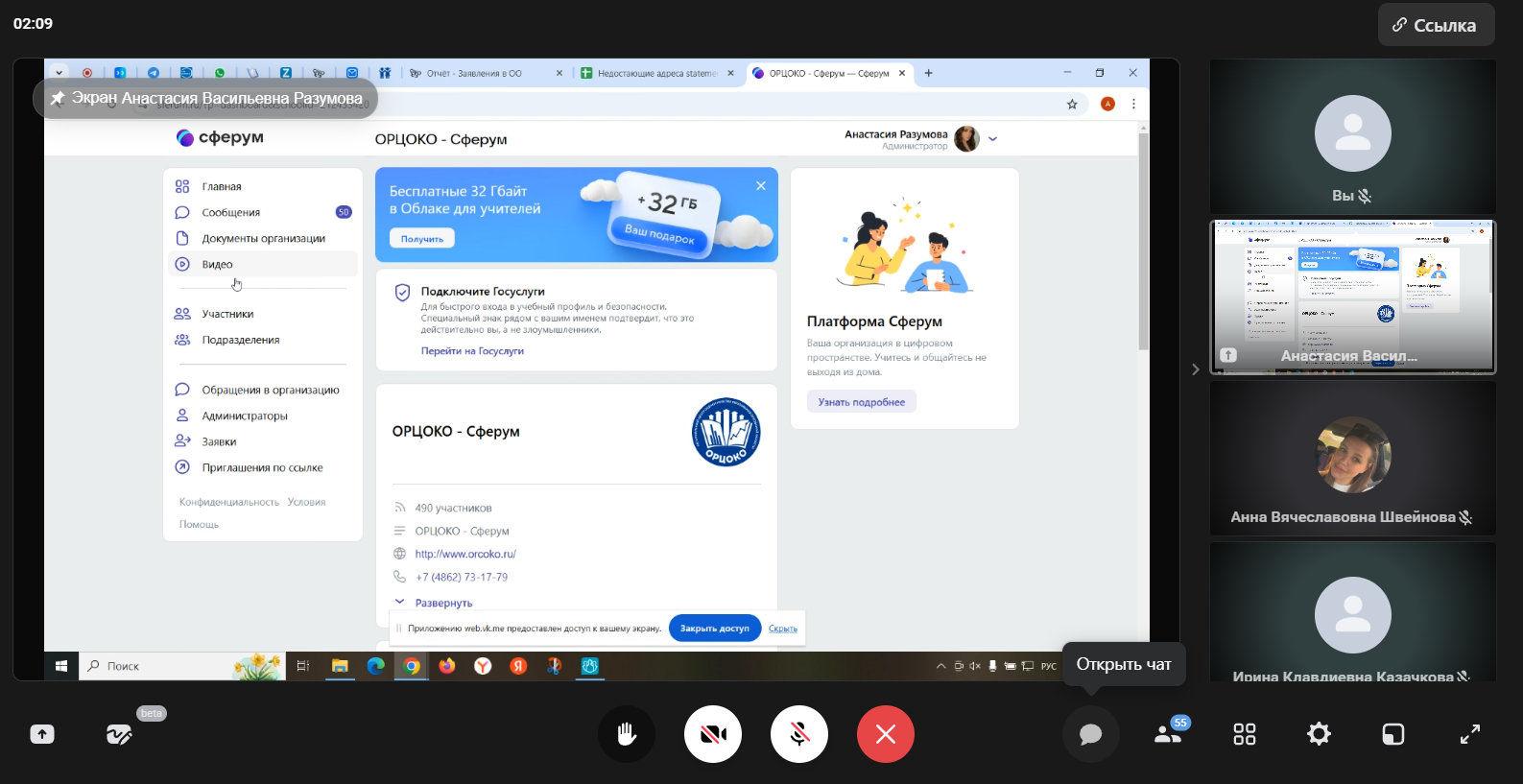Switch to grid layout view
This screenshot has height=784, width=1523.
(1244, 734)
